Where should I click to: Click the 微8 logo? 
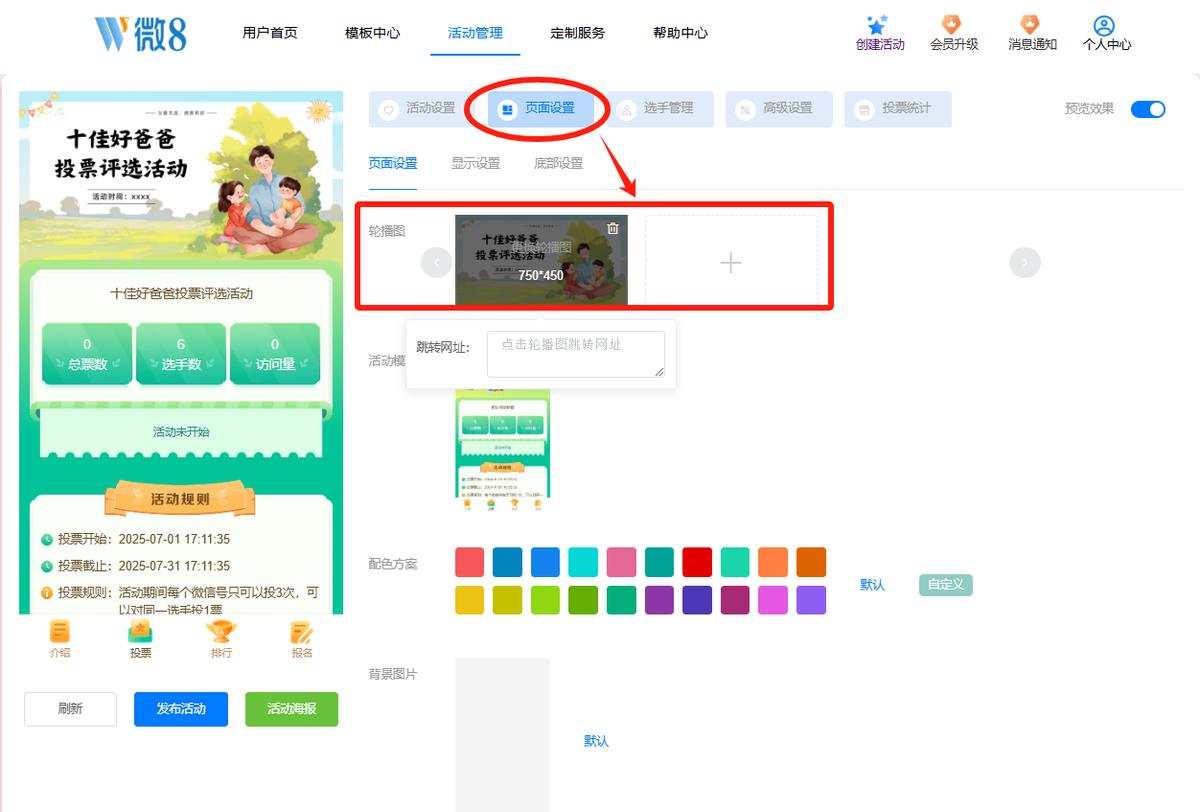click(140, 33)
